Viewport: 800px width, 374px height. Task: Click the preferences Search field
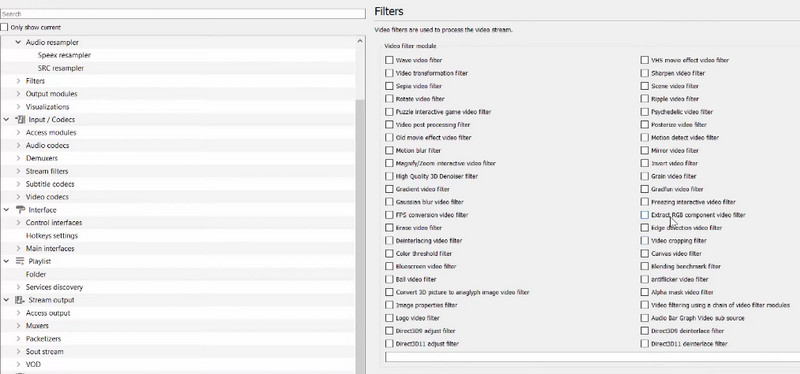[x=183, y=14]
